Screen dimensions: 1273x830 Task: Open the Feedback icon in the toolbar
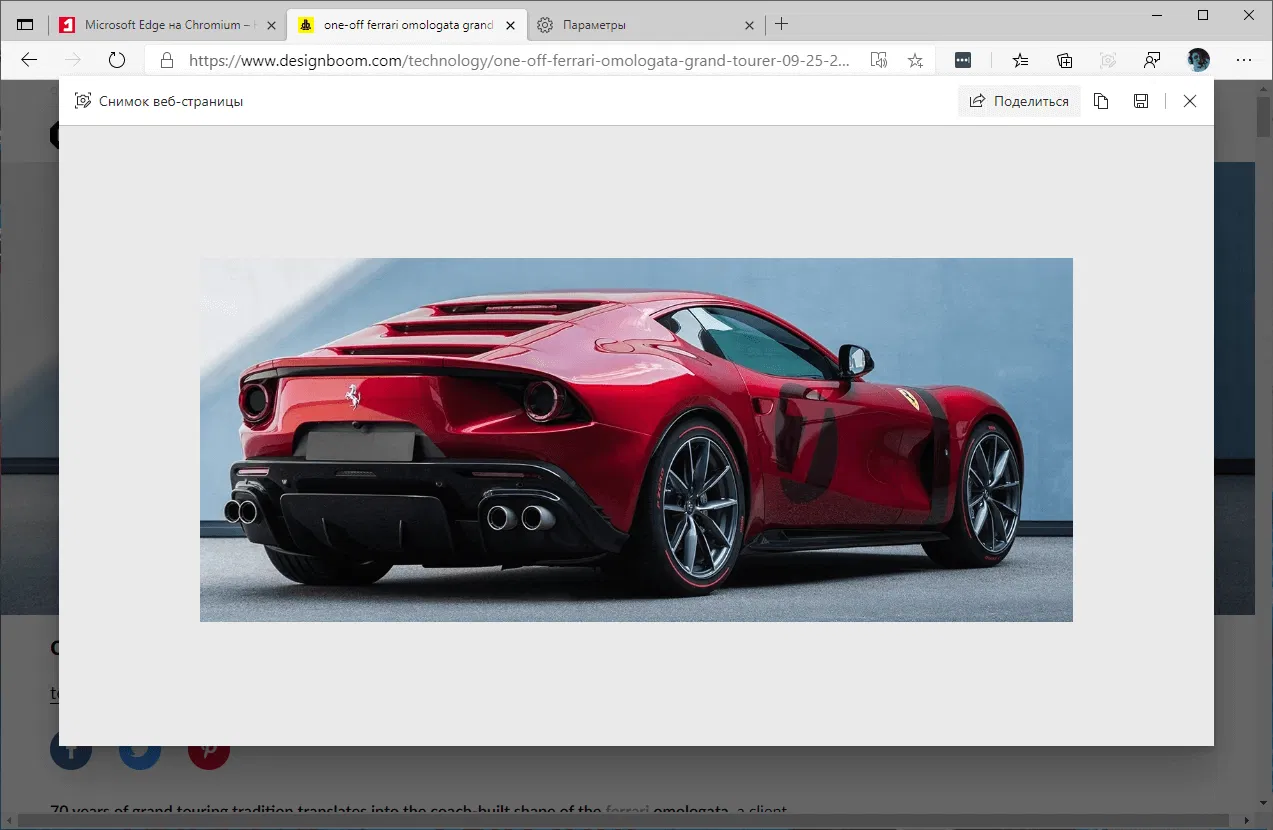[x=1152, y=60]
